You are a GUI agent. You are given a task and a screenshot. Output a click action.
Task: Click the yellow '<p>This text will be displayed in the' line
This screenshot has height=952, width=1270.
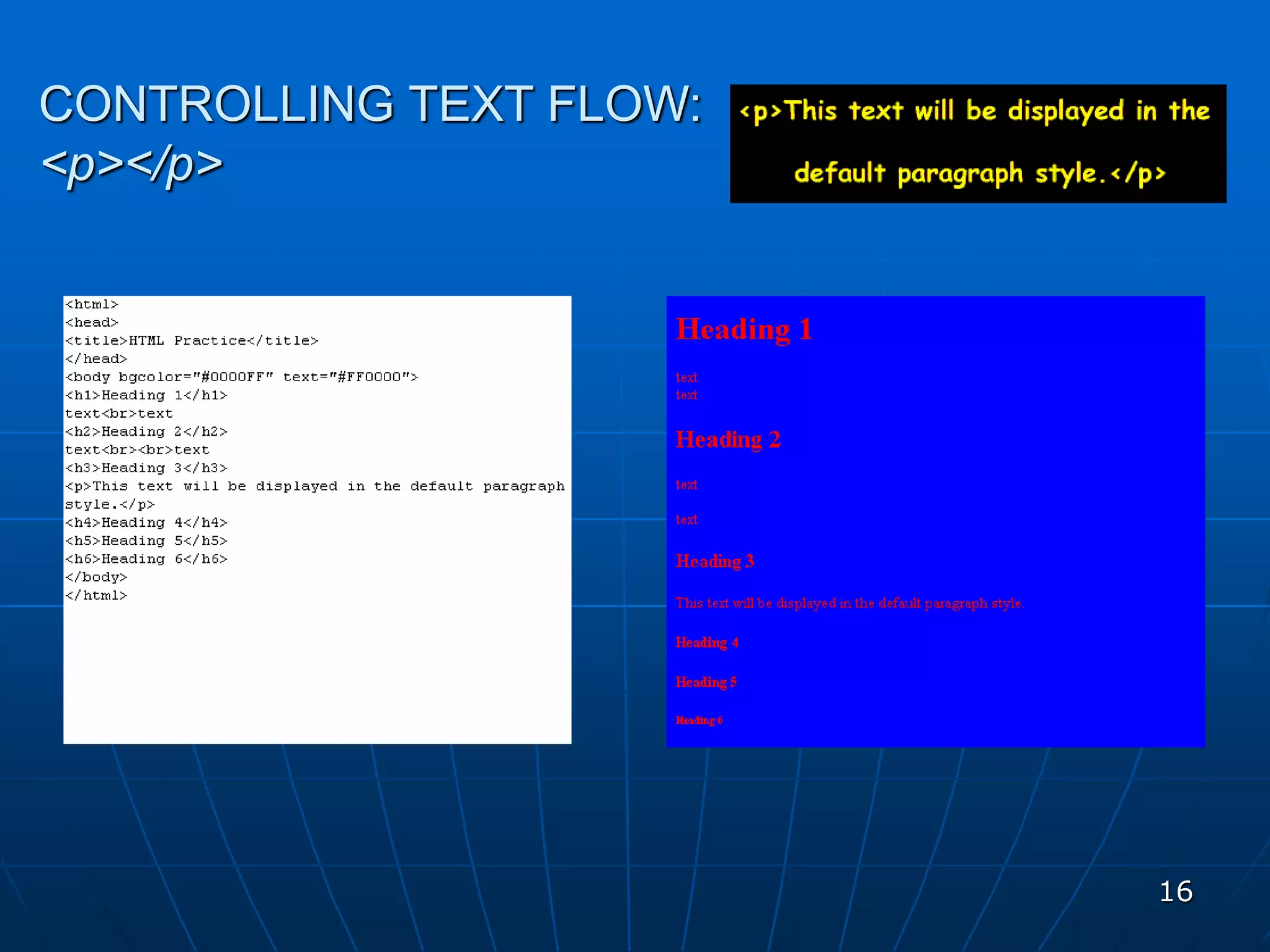tap(974, 112)
